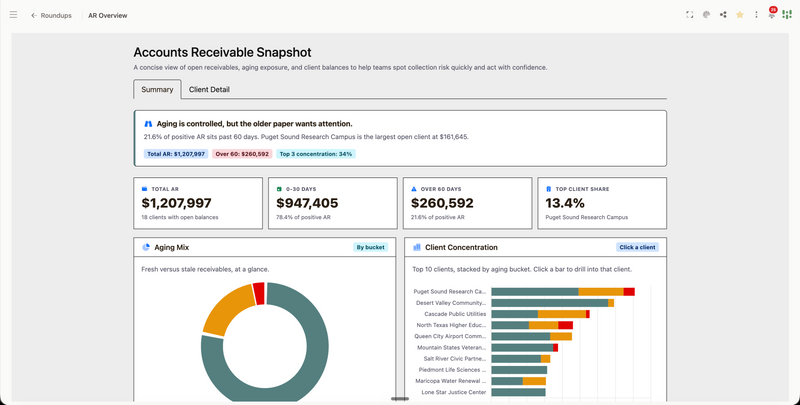The width and height of the screenshot is (800, 405).
Task: Click the $1,207,997 Total AR value
Action: point(177,203)
